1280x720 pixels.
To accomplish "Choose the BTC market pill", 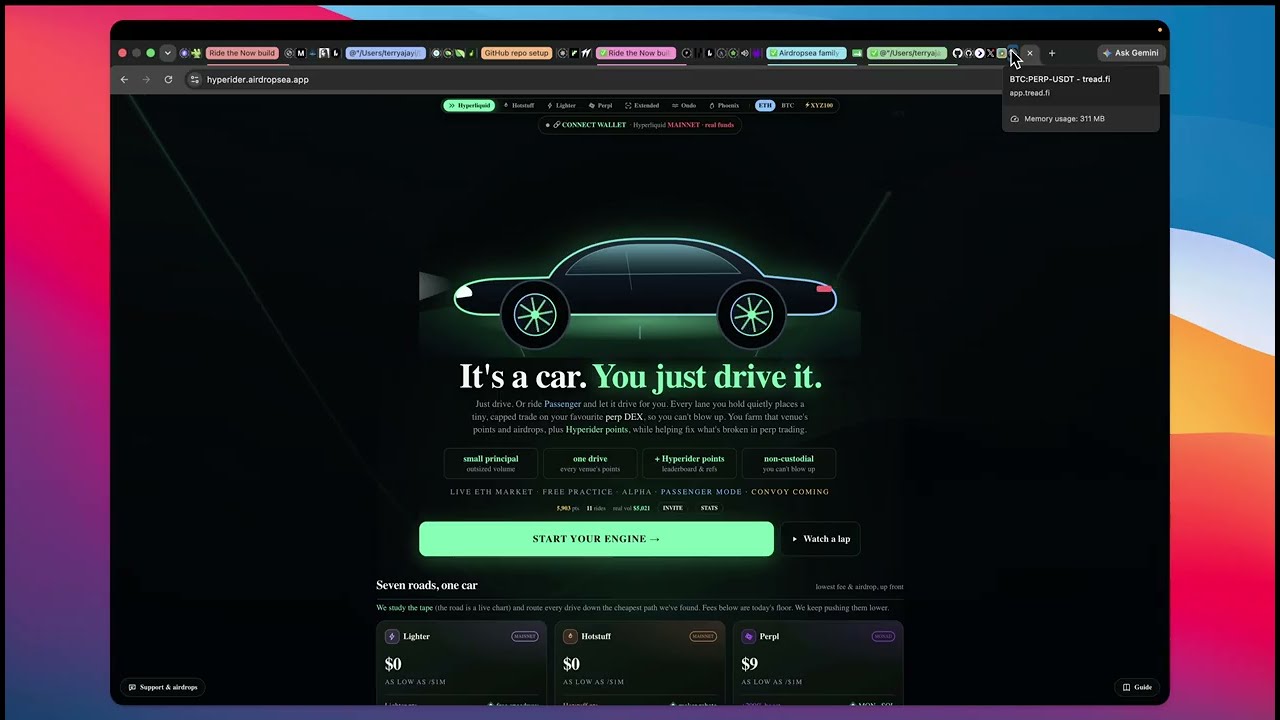I will 788,105.
